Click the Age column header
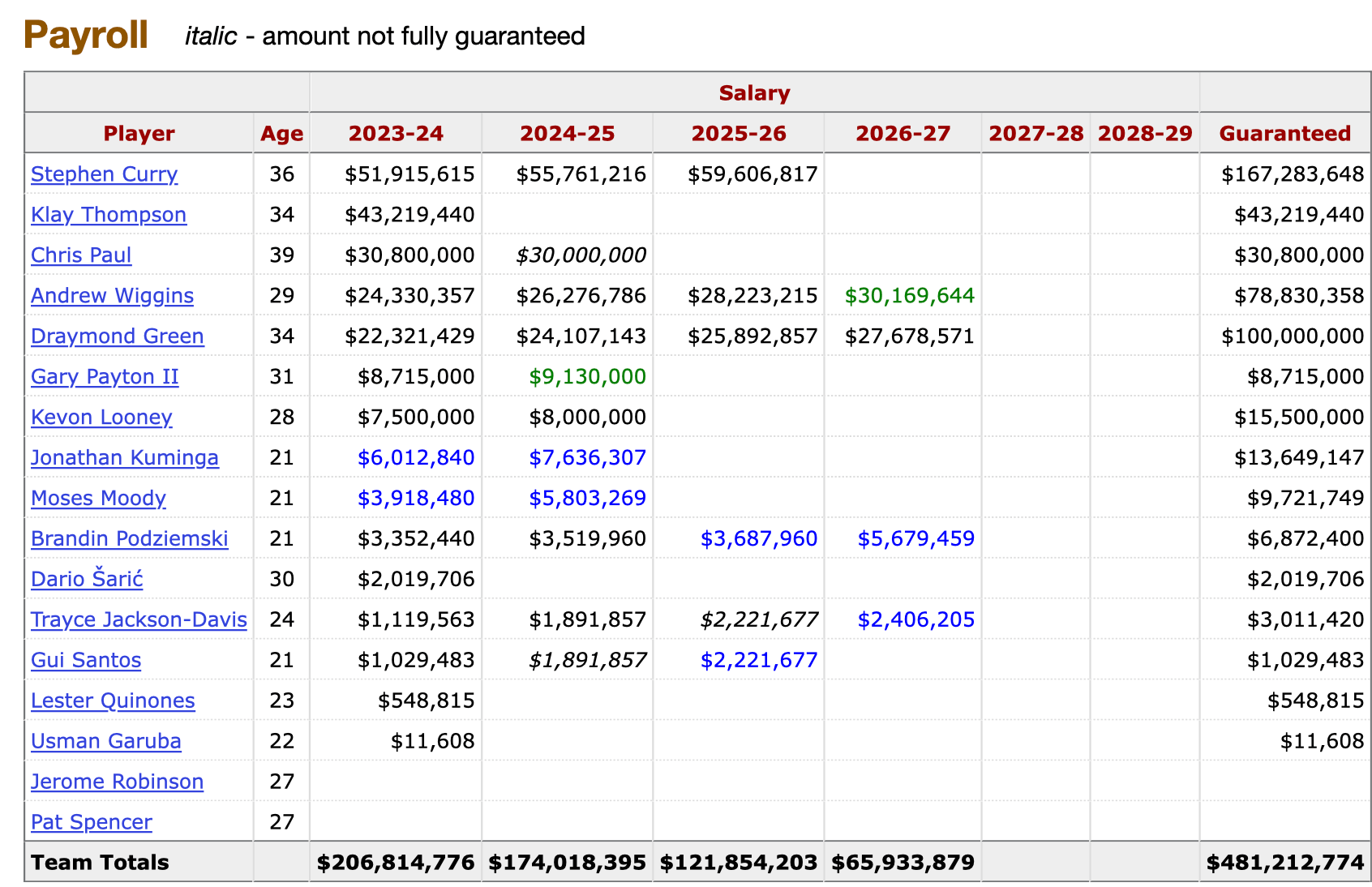This screenshot has width=1372, height=887. point(281,134)
